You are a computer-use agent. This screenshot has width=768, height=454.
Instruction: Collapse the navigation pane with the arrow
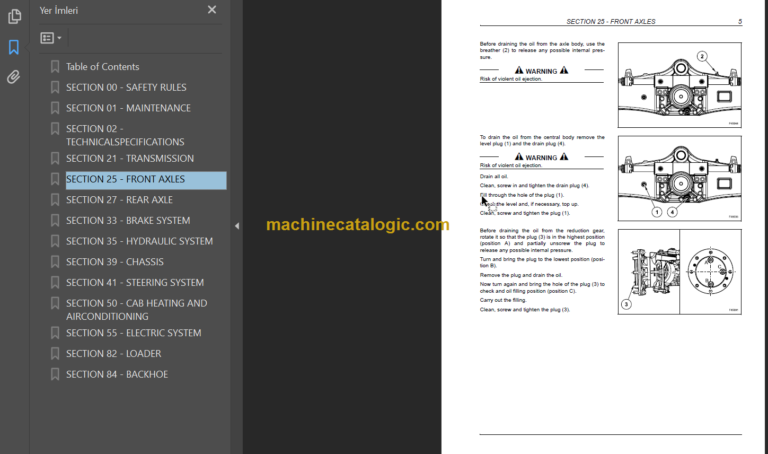pyautogui.click(x=237, y=226)
